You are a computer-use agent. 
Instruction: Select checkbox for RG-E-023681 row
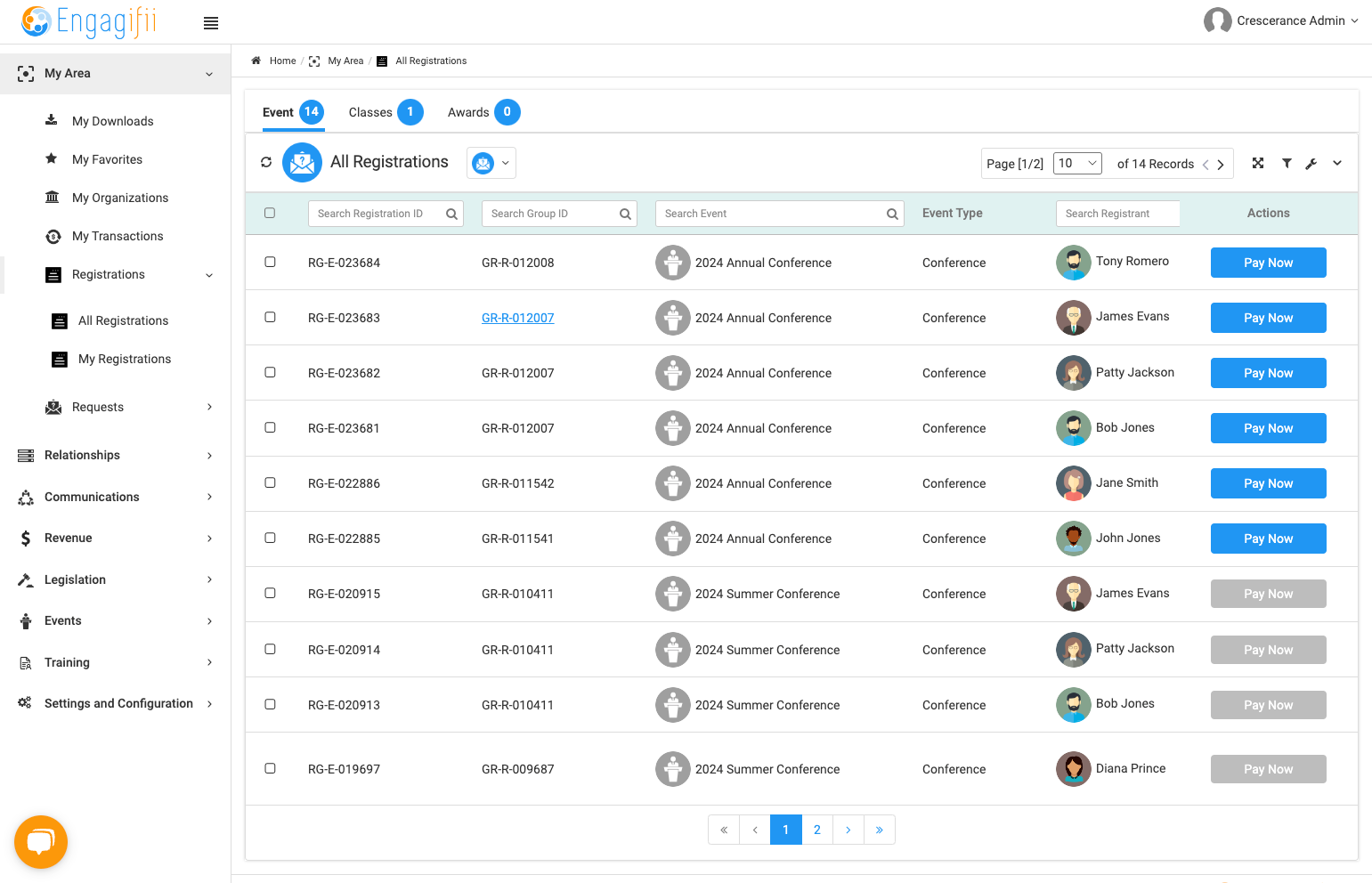[x=270, y=427]
